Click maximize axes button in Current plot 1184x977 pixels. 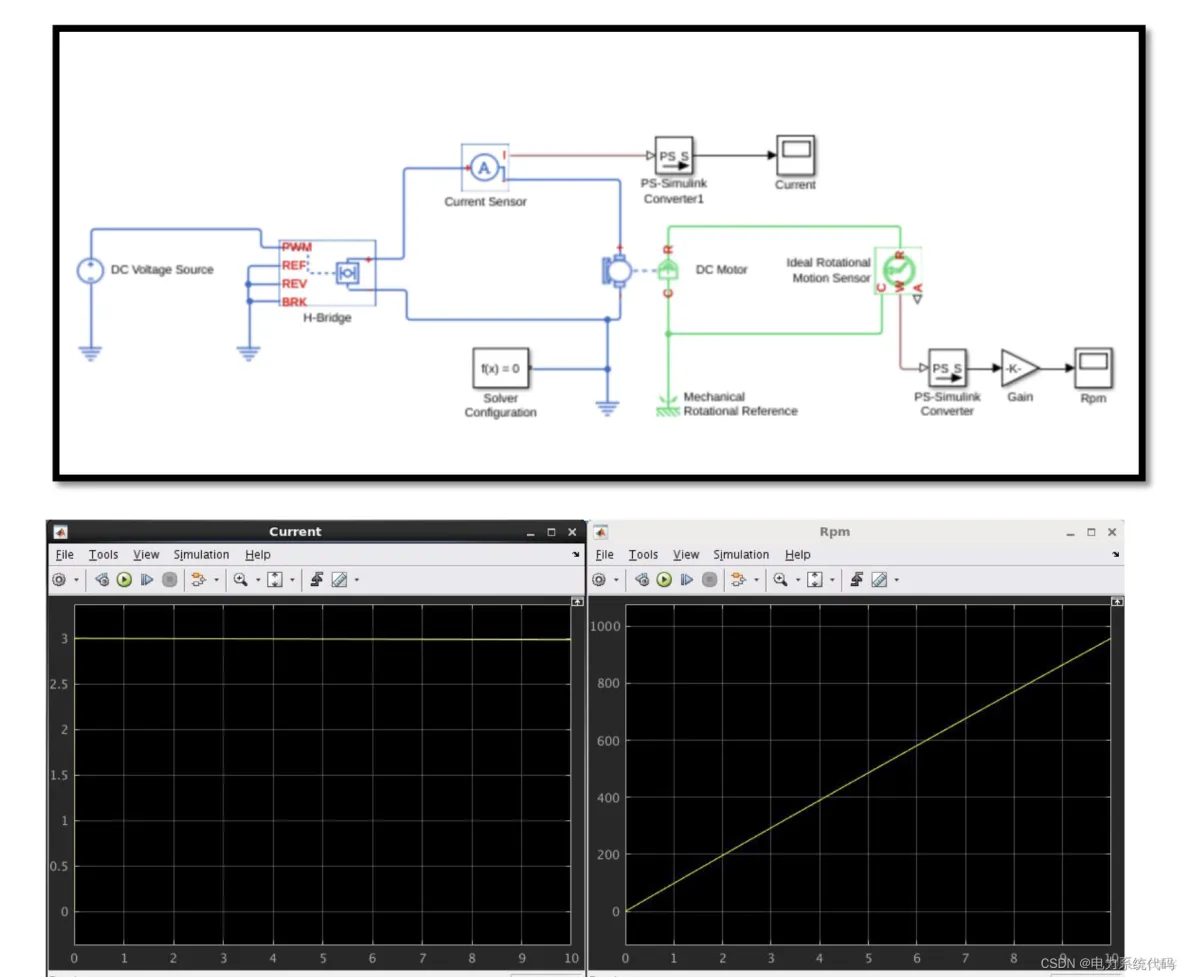pos(578,602)
